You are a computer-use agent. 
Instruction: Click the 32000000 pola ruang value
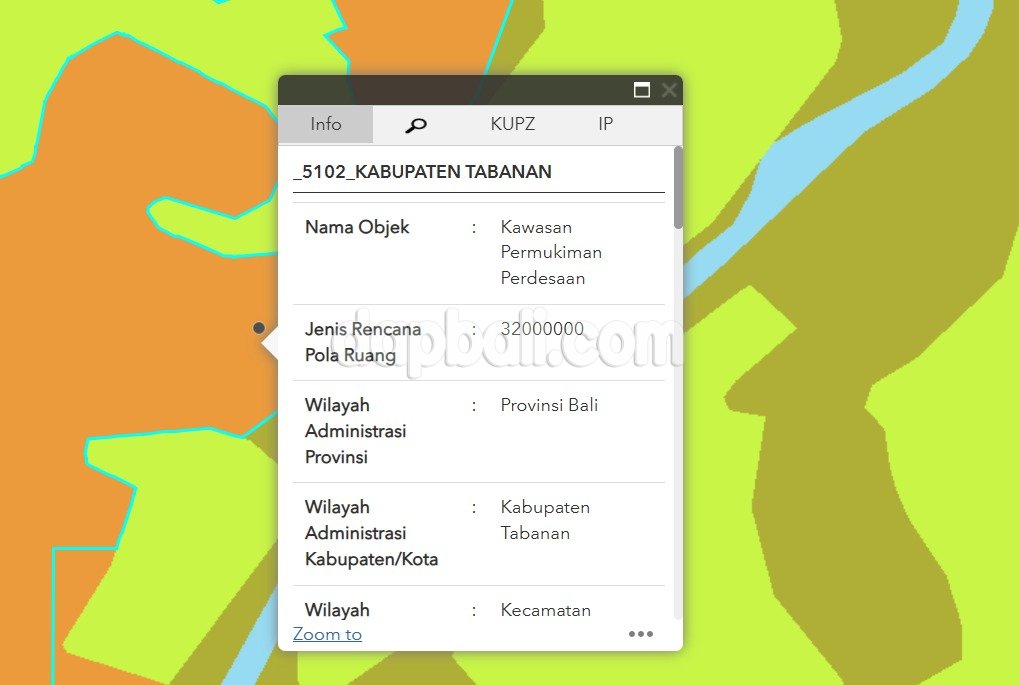(542, 329)
